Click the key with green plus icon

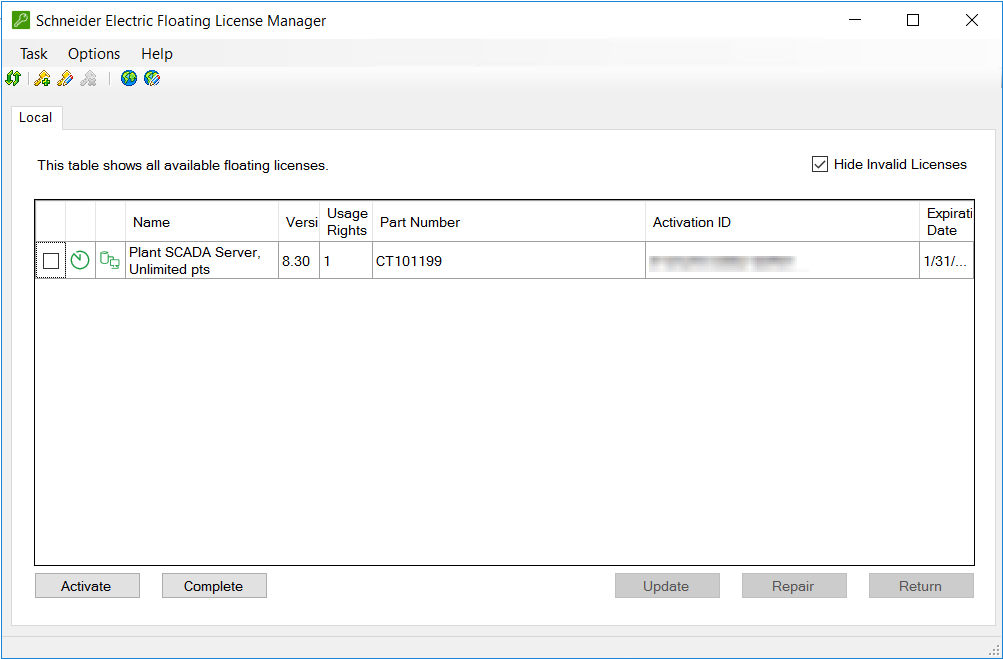(42, 79)
